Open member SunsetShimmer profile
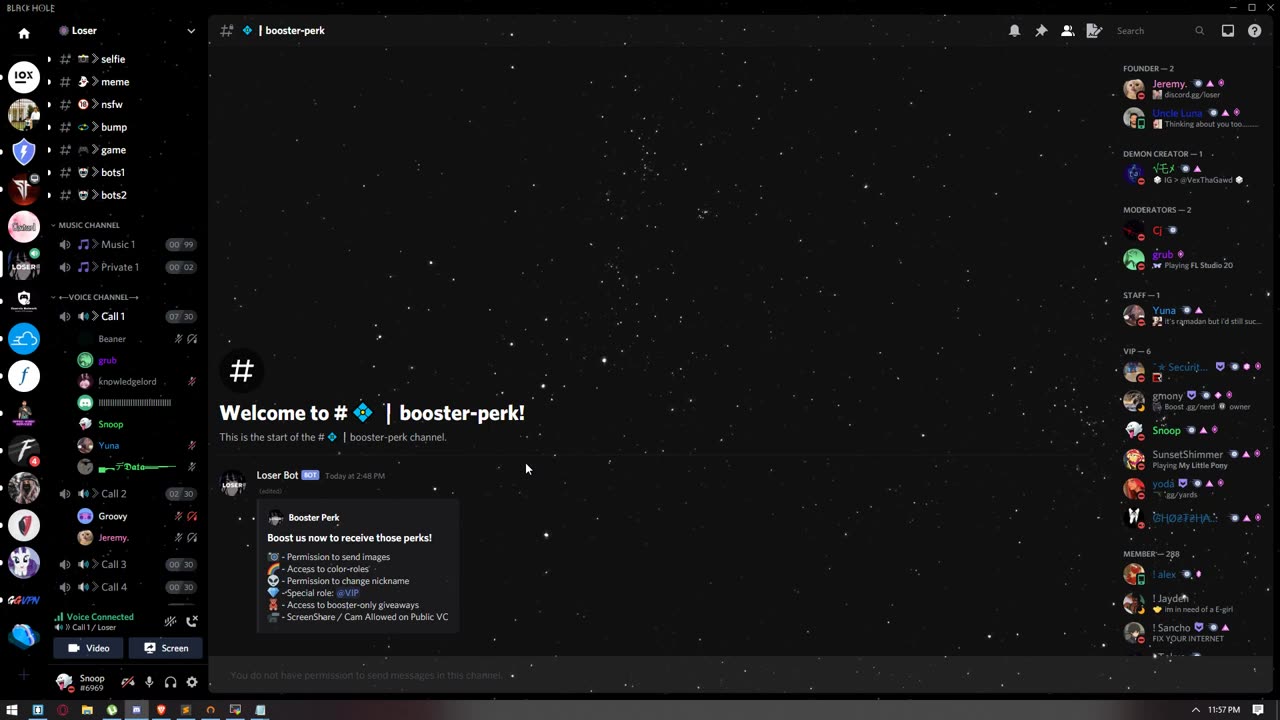This screenshot has height=720, width=1280. pos(1187,454)
